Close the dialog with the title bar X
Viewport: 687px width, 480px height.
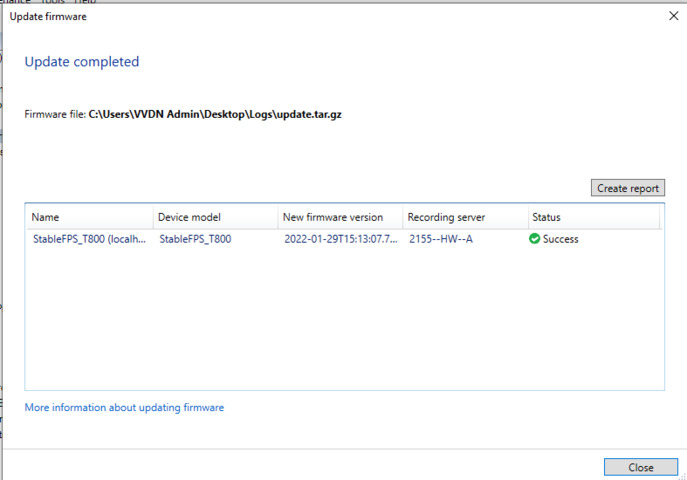[x=672, y=16]
